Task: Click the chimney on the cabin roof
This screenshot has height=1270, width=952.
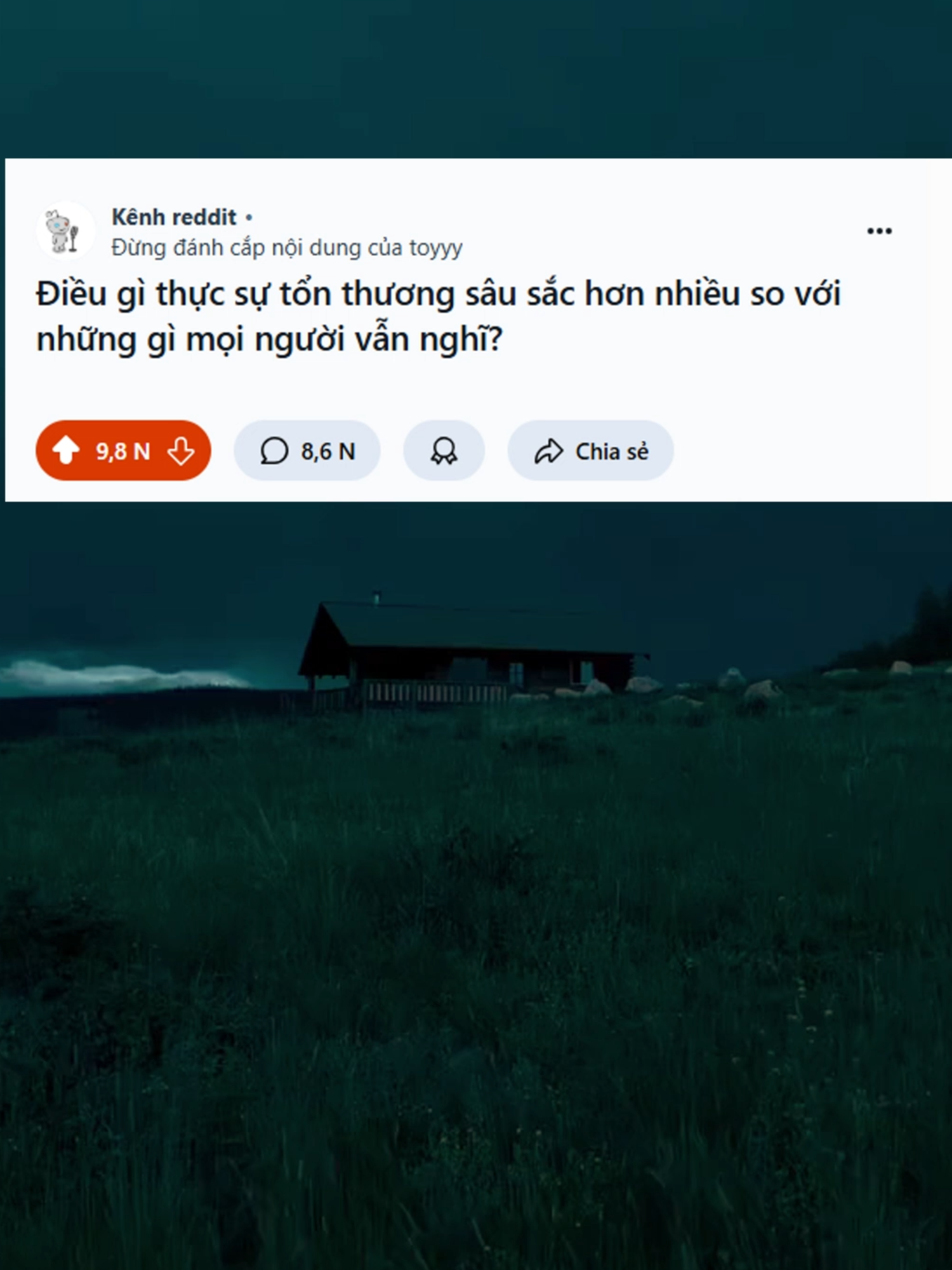Action: (x=376, y=597)
